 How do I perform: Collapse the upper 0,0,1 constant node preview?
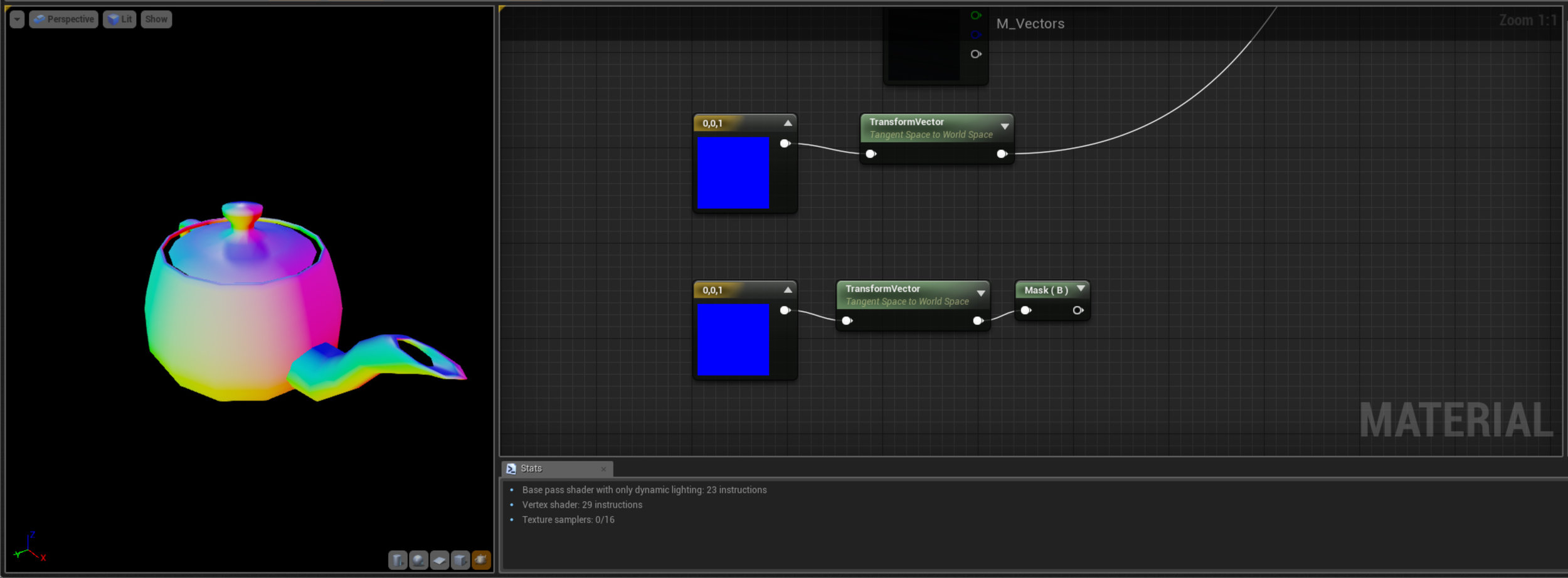788,123
